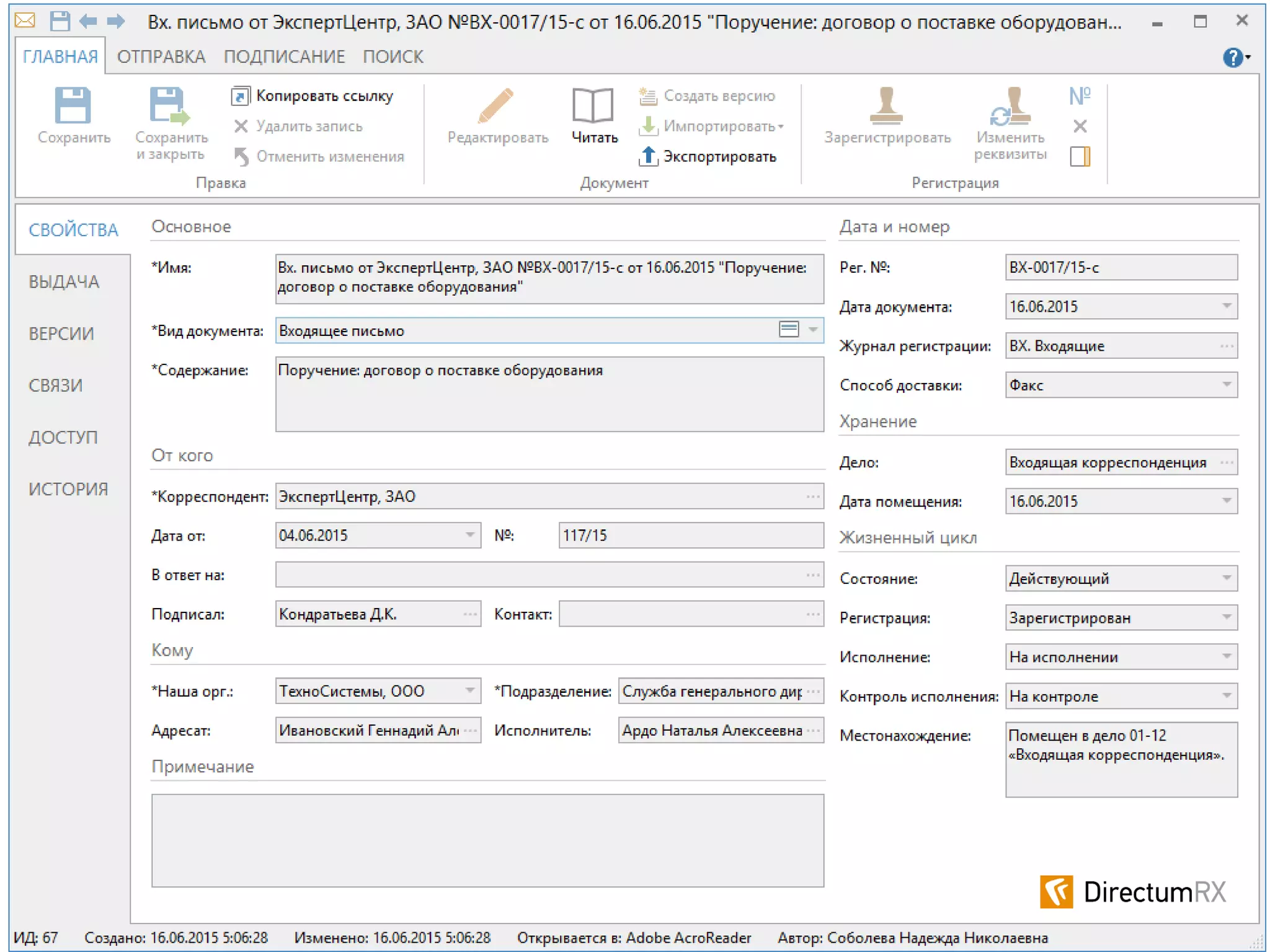Click the Экспортировать export button
Image resolution: width=1270 pixels, height=952 pixels.
(708, 156)
